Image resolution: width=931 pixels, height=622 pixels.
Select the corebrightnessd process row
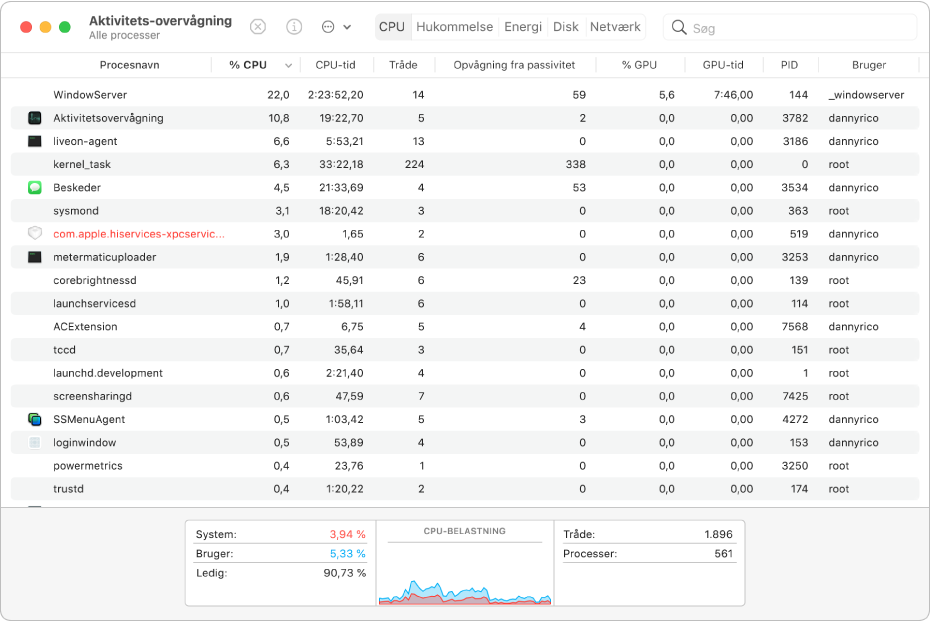click(465, 280)
